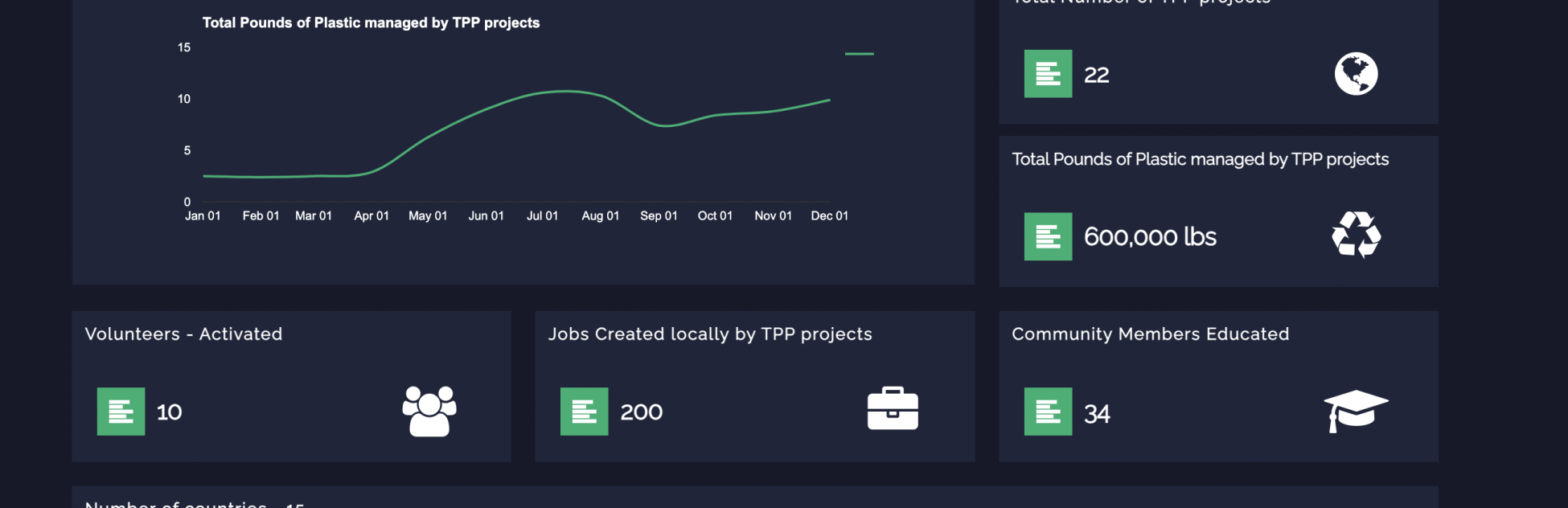
Task: Click the globe icon in projects card
Action: coord(1356,74)
